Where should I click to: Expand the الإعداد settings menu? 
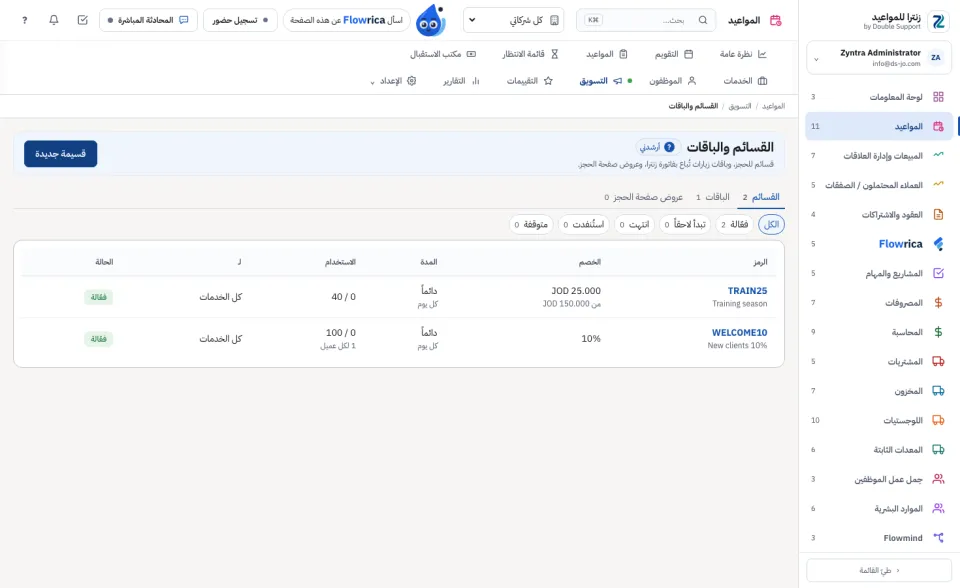tap(393, 81)
